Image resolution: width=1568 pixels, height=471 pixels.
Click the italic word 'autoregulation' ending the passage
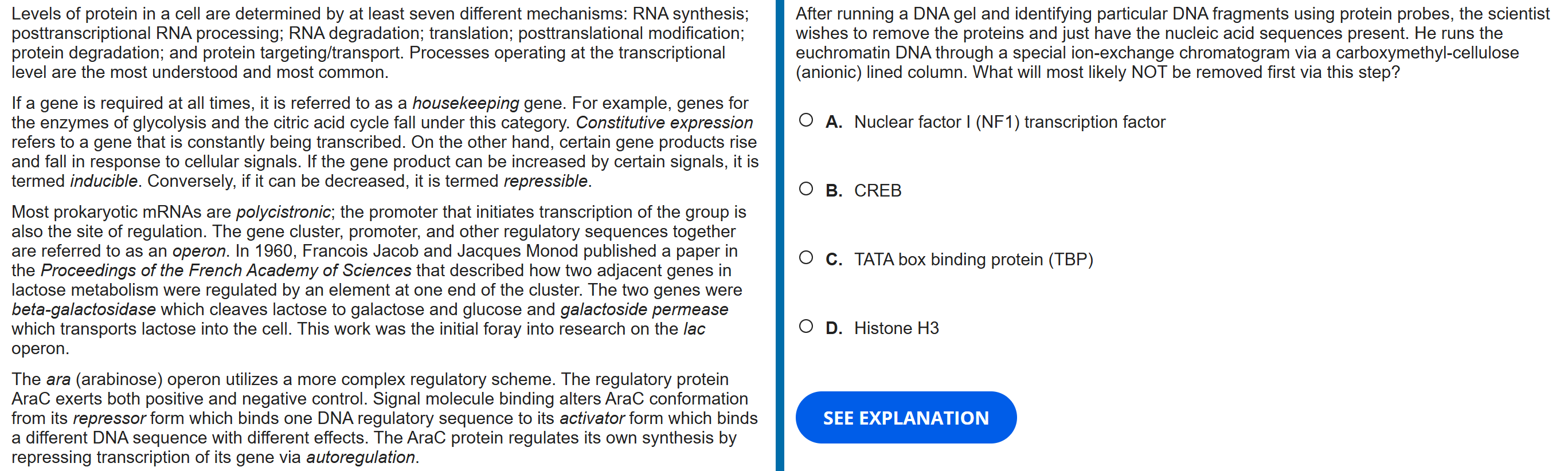[x=361, y=457]
